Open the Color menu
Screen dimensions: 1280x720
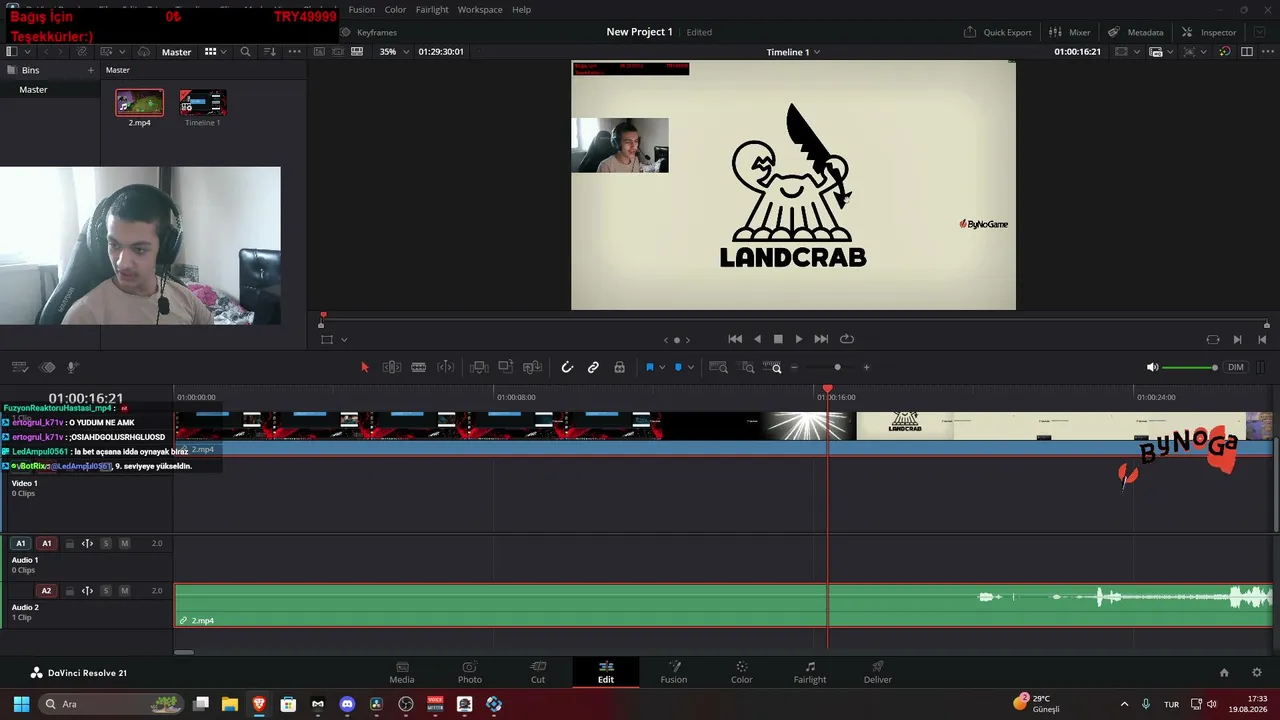[x=396, y=9]
